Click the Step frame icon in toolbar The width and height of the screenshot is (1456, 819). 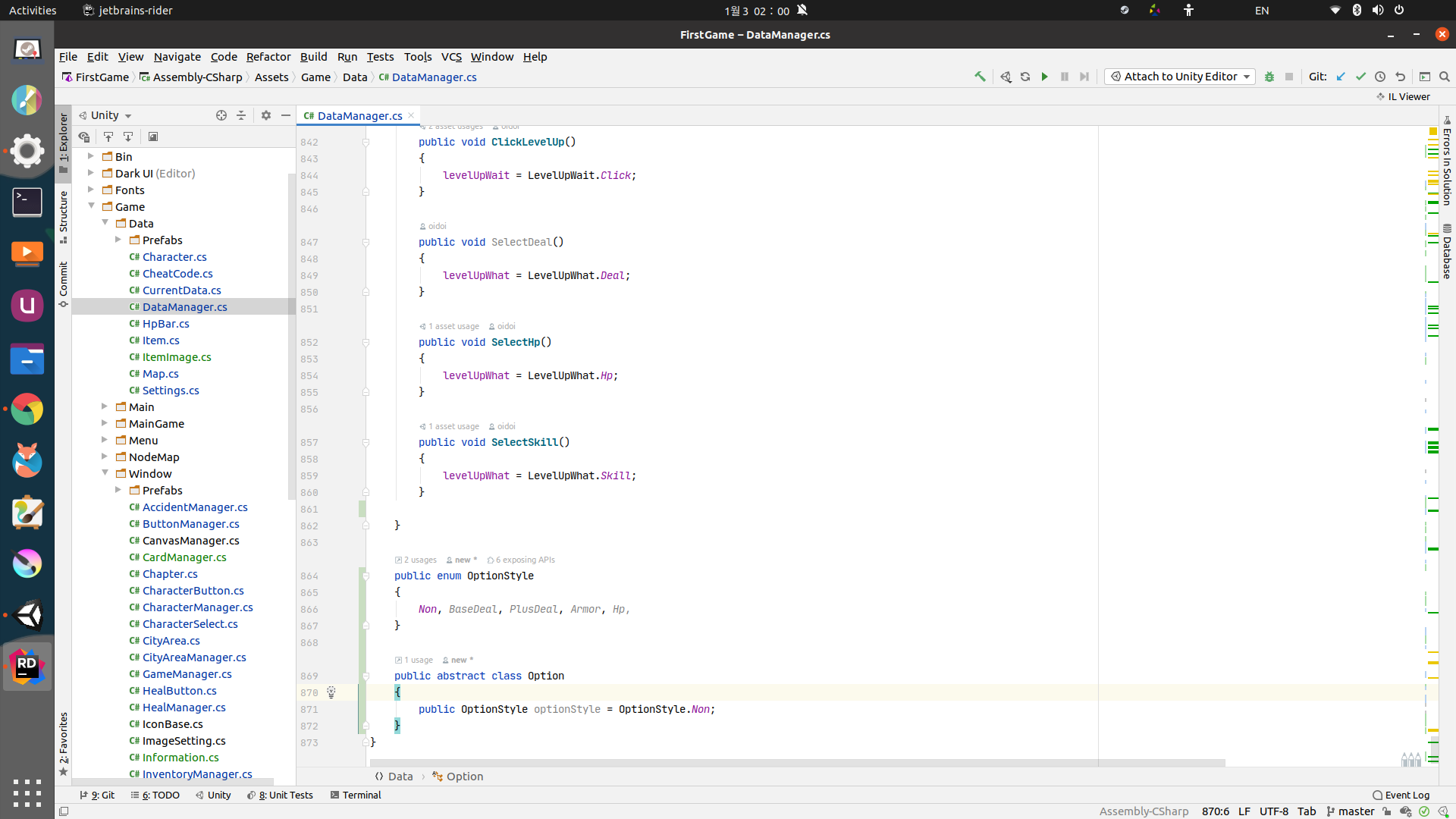click(x=1084, y=77)
